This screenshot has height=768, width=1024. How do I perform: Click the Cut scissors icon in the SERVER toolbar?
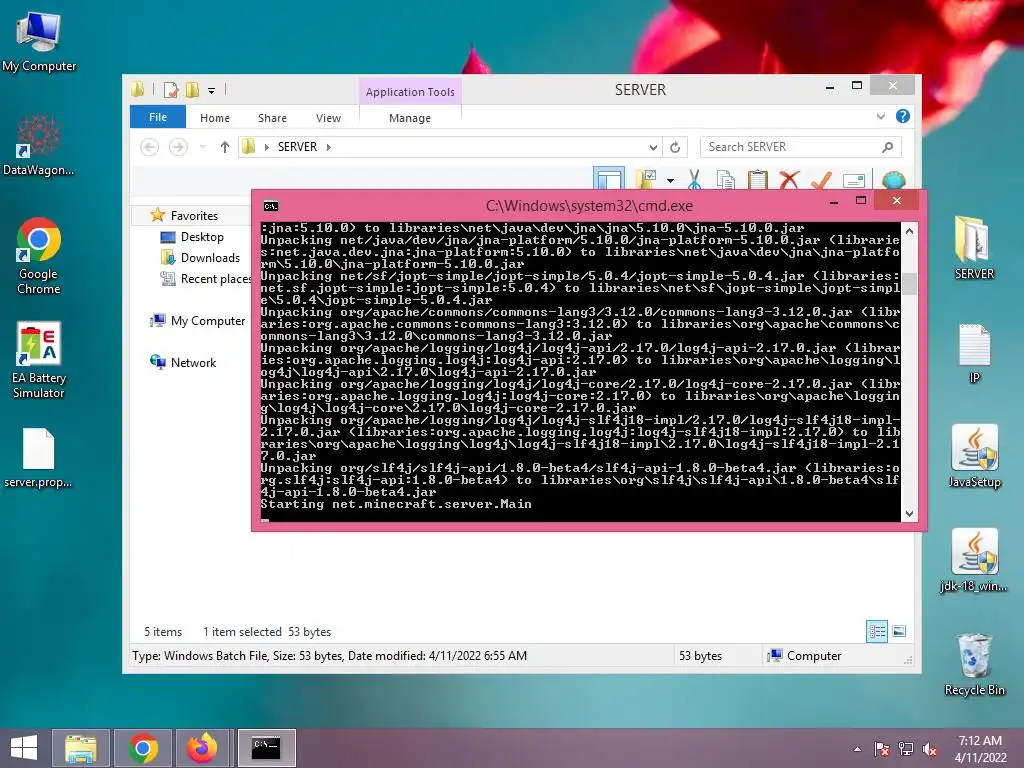(x=694, y=178)
